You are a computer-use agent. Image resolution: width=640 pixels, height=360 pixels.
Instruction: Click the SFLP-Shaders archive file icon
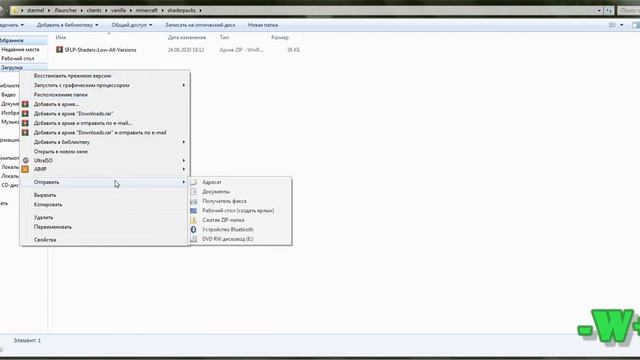59,49
